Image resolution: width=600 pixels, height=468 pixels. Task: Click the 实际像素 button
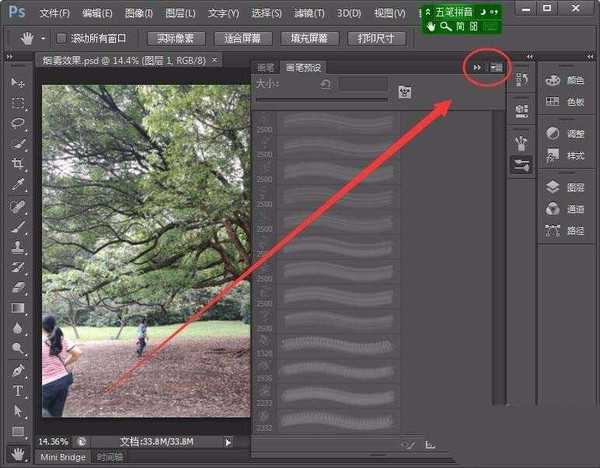176,39
